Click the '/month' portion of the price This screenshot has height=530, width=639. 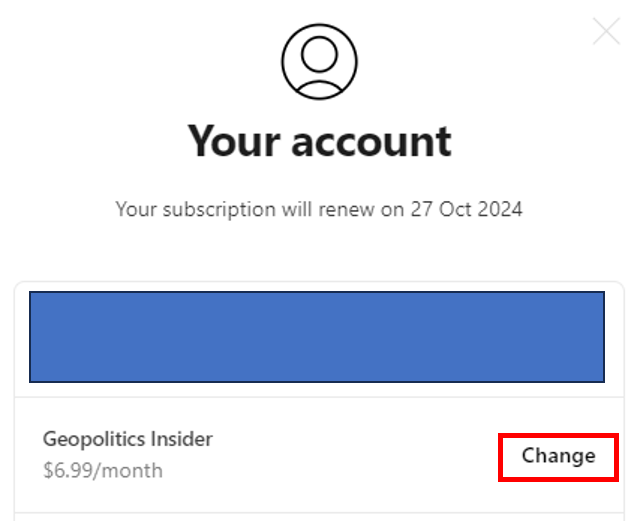128,471
